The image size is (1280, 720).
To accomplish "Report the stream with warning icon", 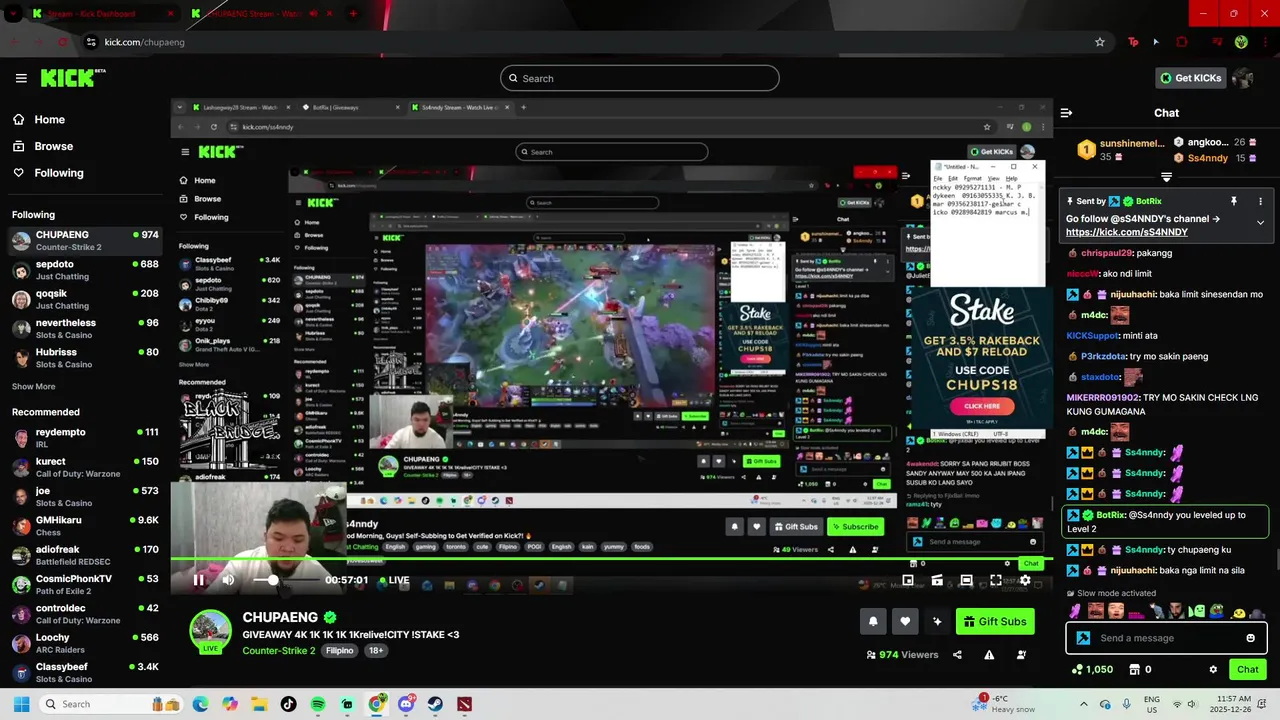I will tap(989, 655).
